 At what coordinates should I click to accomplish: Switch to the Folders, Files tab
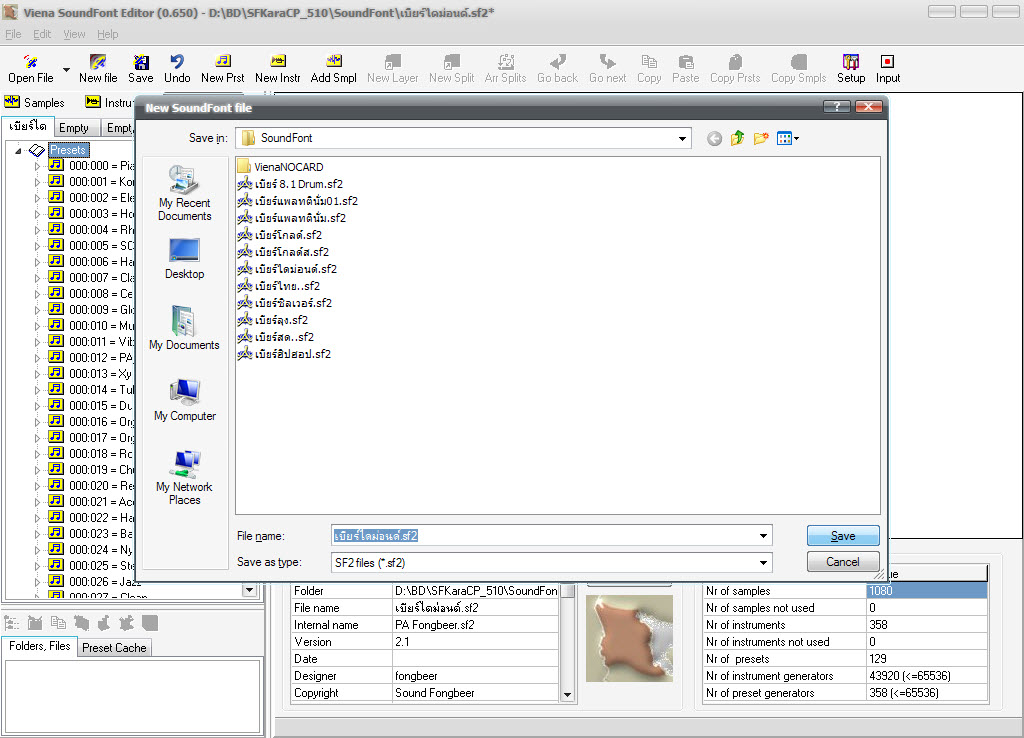click(40, 646)
